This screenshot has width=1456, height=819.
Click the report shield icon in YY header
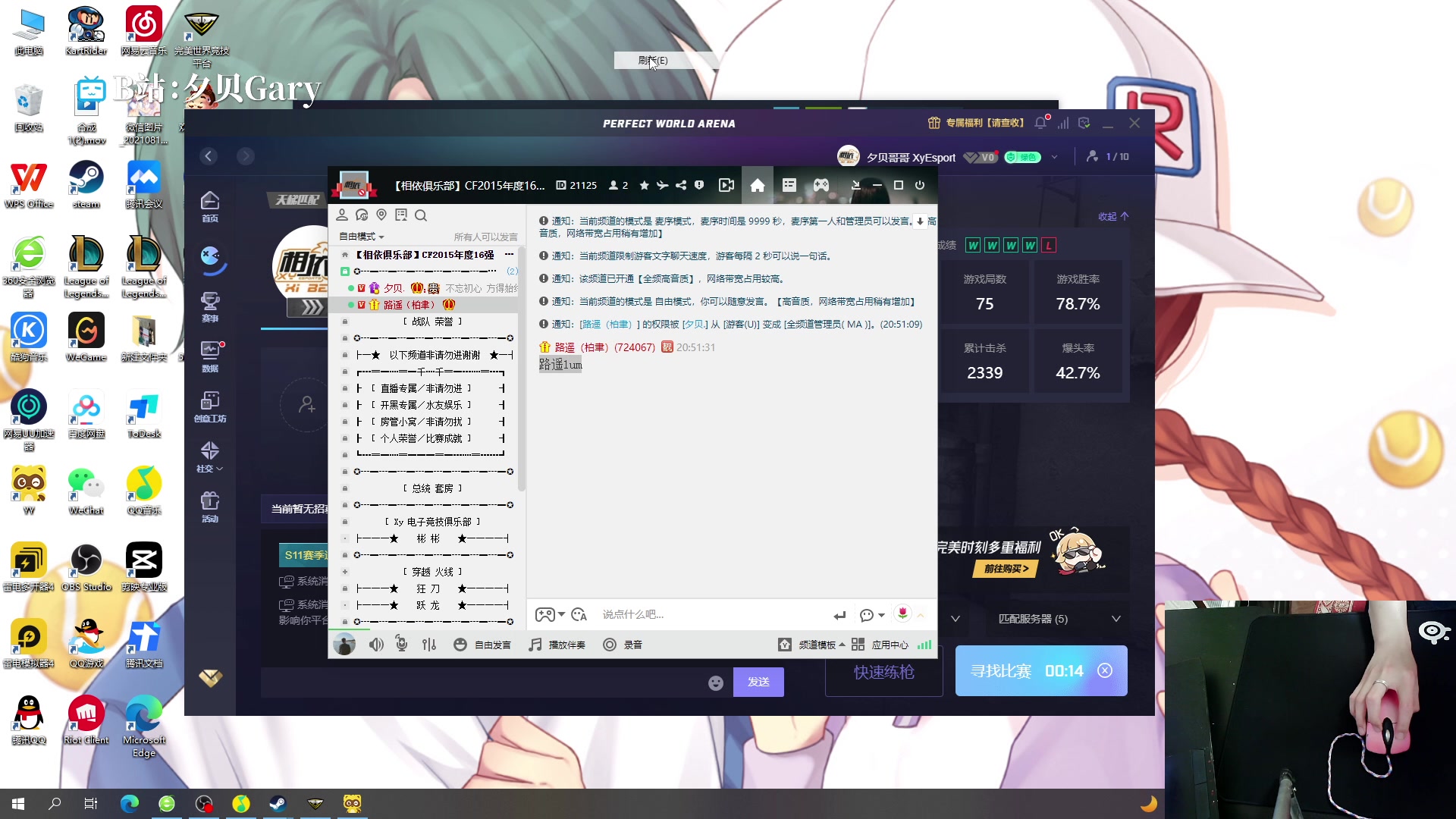[x=699, y=185]
